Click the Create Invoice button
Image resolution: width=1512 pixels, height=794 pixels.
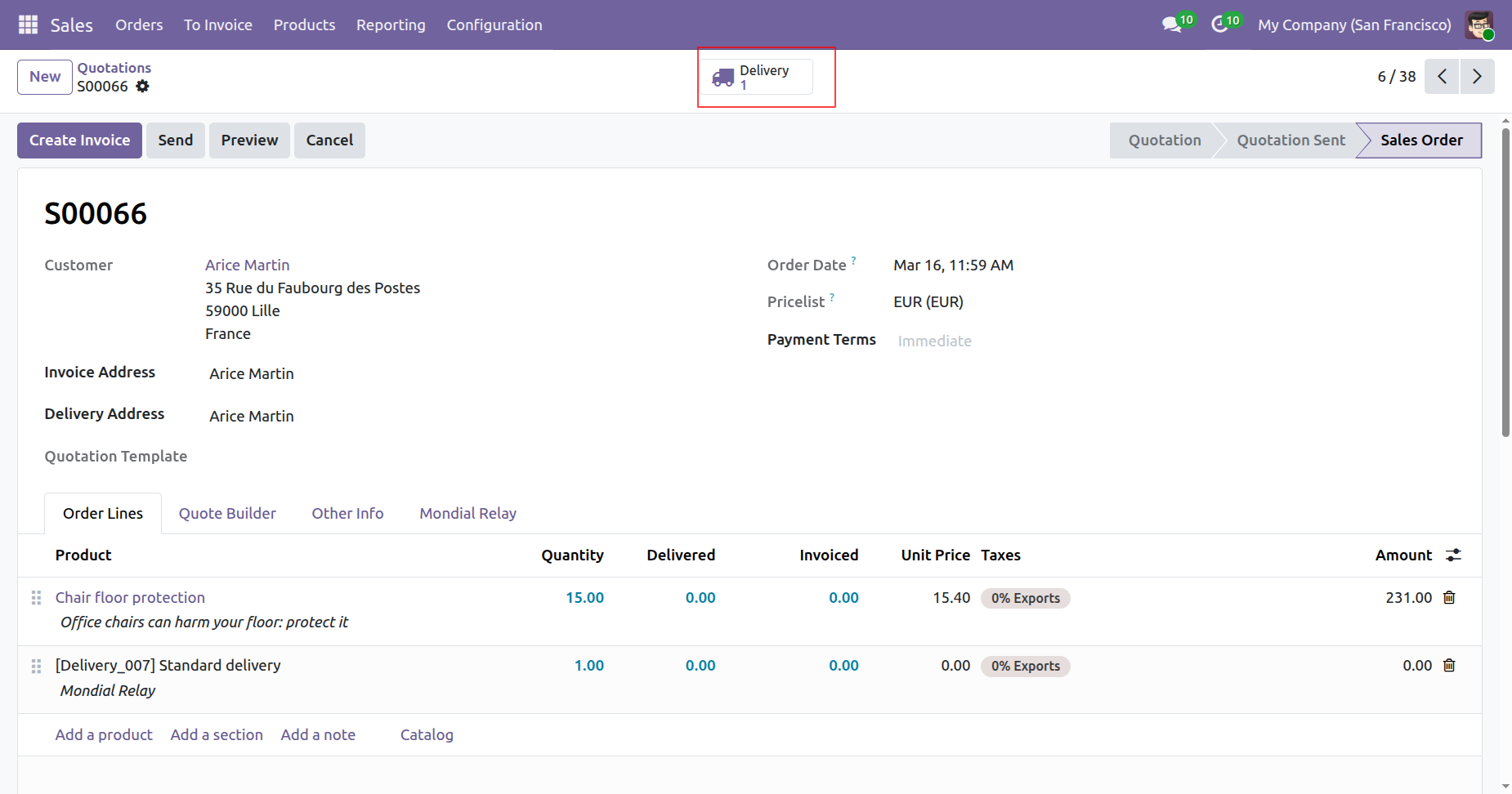(79, 141)
